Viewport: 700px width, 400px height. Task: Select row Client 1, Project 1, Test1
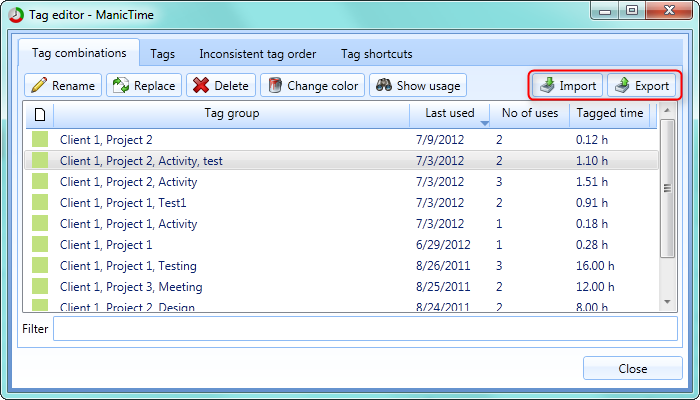tap(342, 203)
